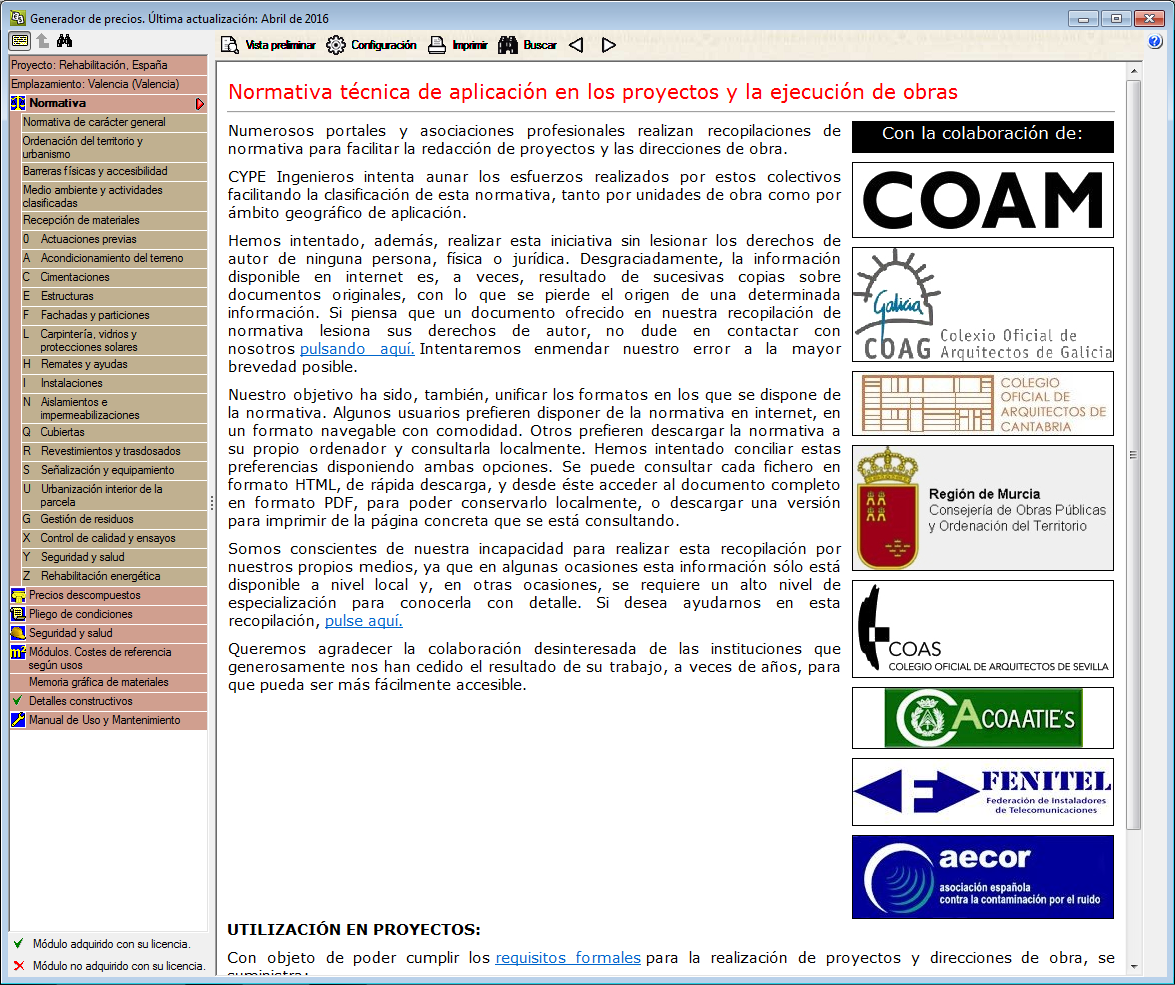Click the vertical scrollbar thumb

[1134, 454]
